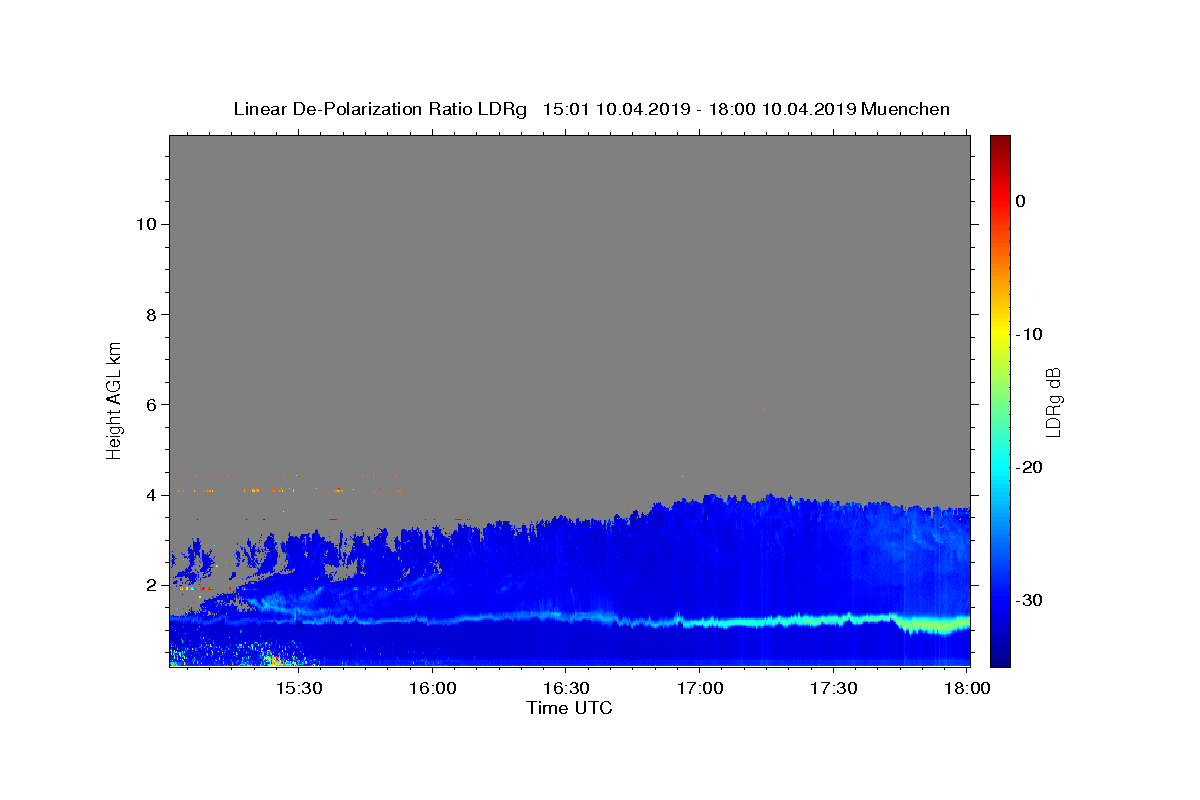This screenshot has height=800, width=1200.
Task: Click the 'Height AGL km' axis label
Action: tap(114, 399)
